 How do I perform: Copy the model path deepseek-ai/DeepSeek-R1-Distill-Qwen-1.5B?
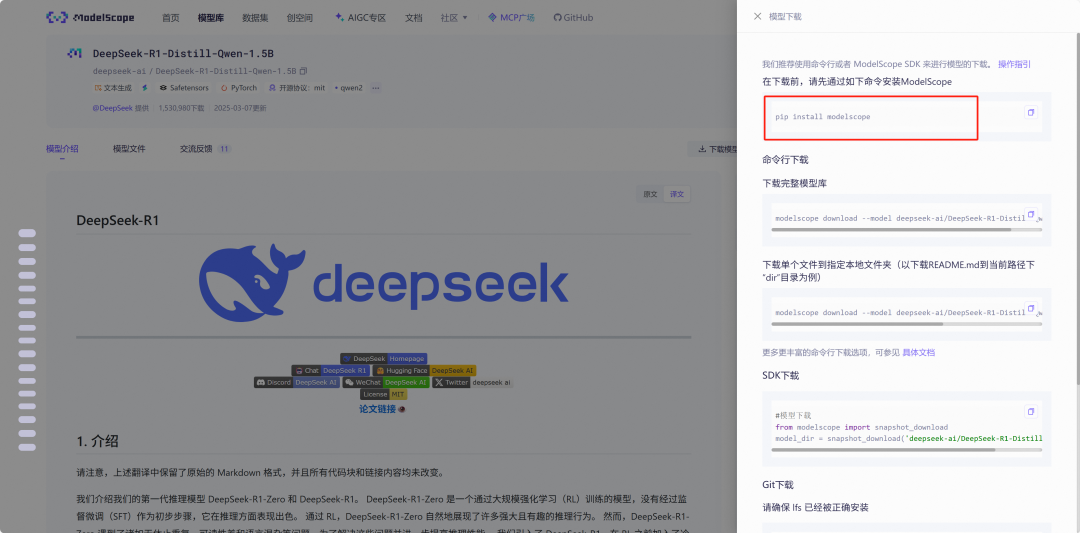tap(304, 71)
